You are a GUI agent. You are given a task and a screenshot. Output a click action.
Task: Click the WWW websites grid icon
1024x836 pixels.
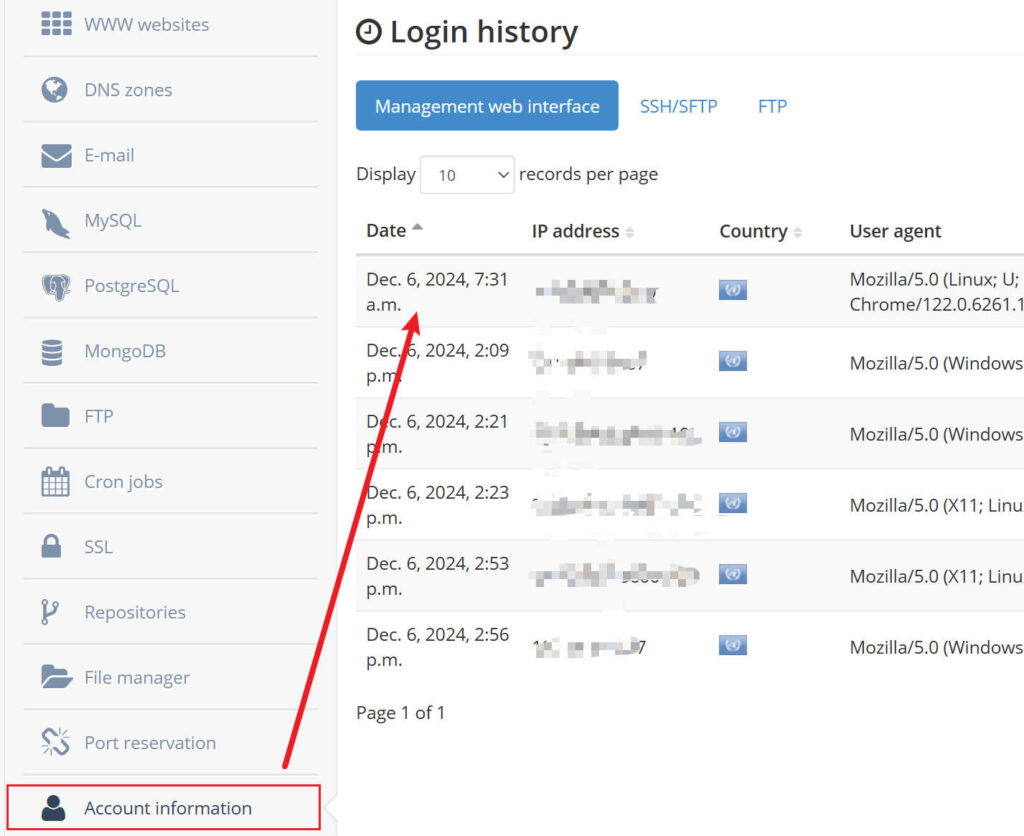(x=56, y=24)
